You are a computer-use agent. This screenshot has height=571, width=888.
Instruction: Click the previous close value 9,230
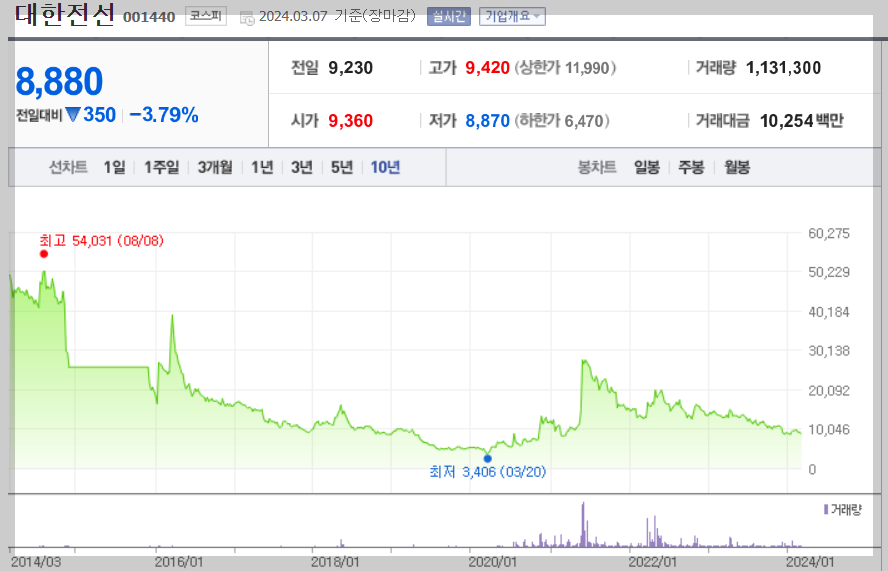[x=351, y=68]
